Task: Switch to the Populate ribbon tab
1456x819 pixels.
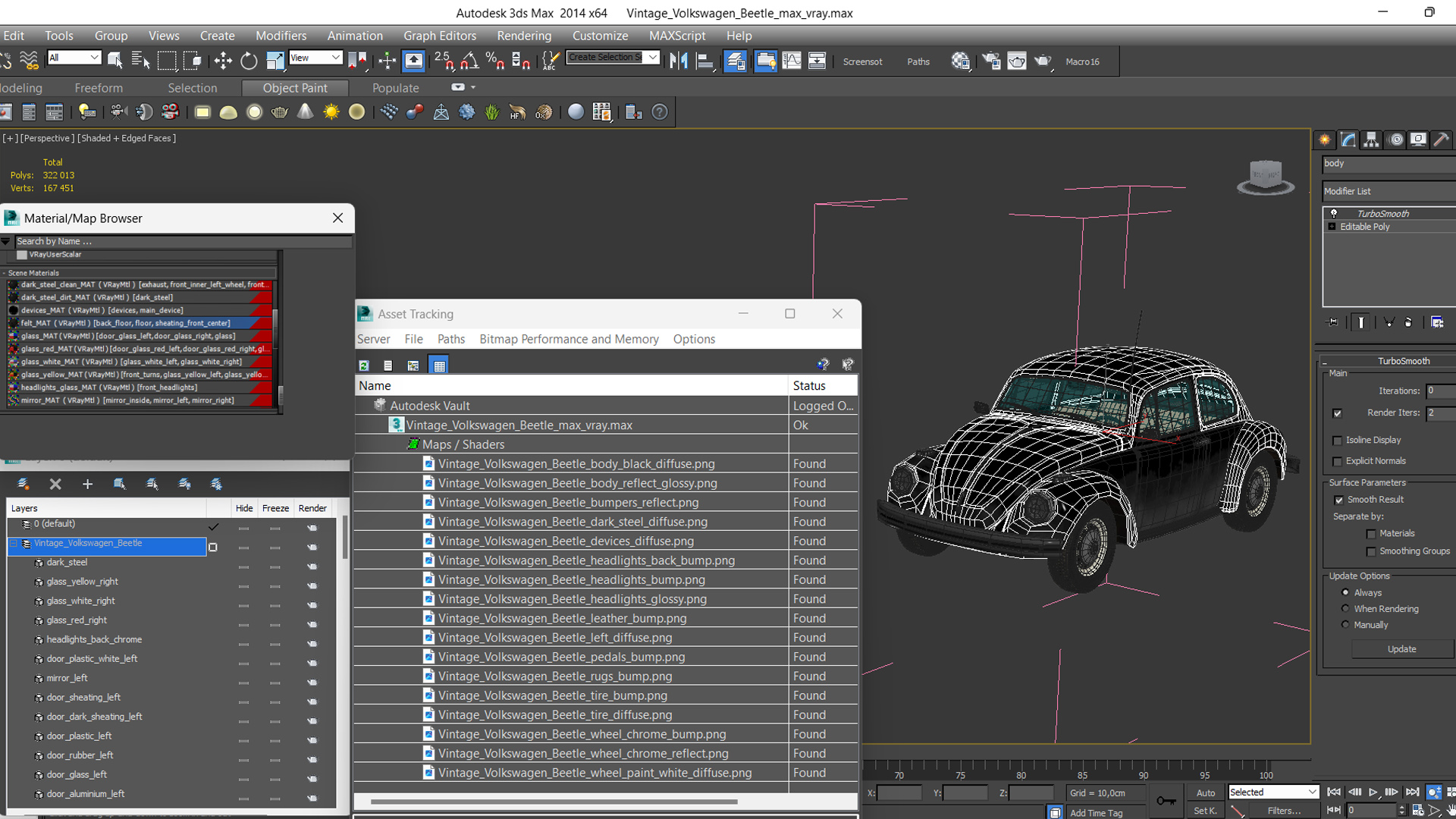Action: click(395, 88)
